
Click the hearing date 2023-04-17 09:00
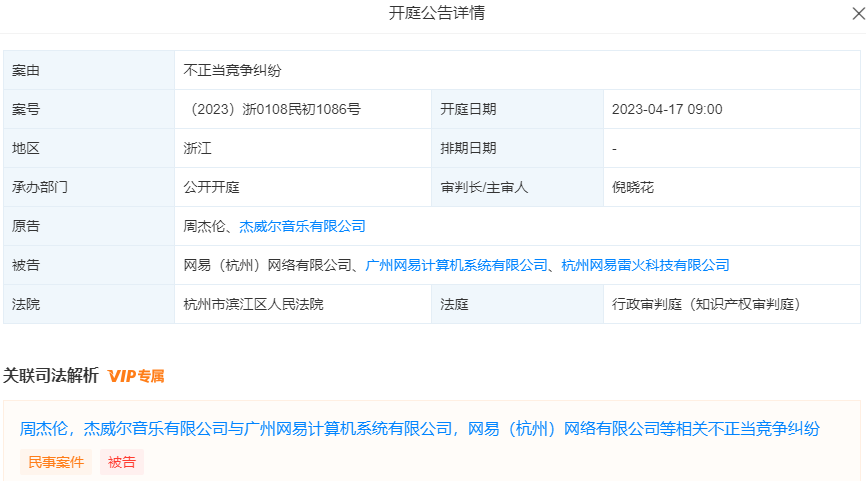pos(666,110)
